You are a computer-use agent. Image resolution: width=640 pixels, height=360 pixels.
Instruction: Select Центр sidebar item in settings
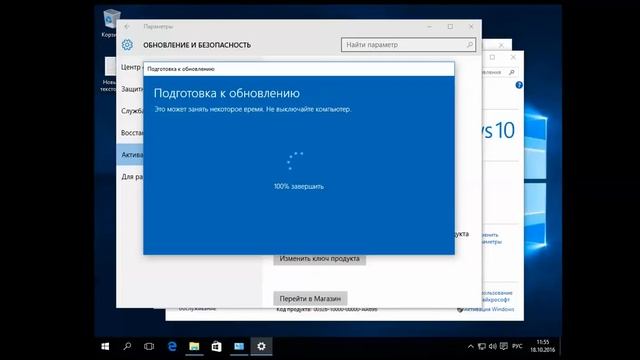tap(131, 67)
